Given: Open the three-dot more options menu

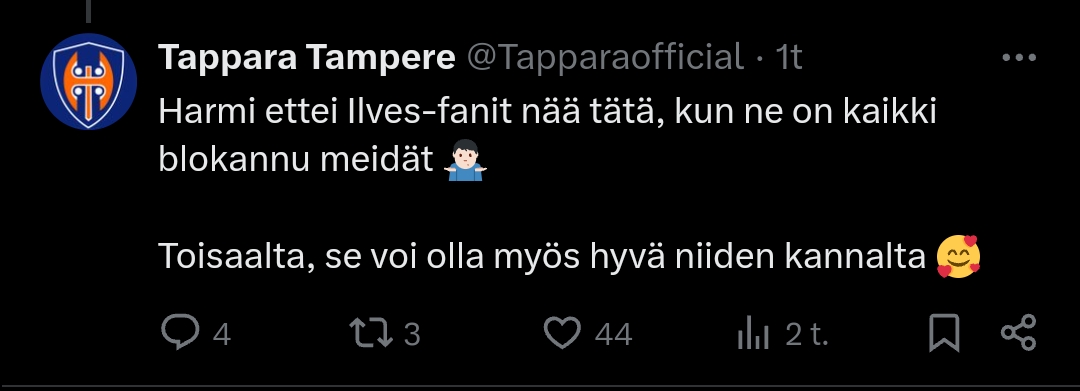Looking at the screenshot, I should tap(1019, 58).
